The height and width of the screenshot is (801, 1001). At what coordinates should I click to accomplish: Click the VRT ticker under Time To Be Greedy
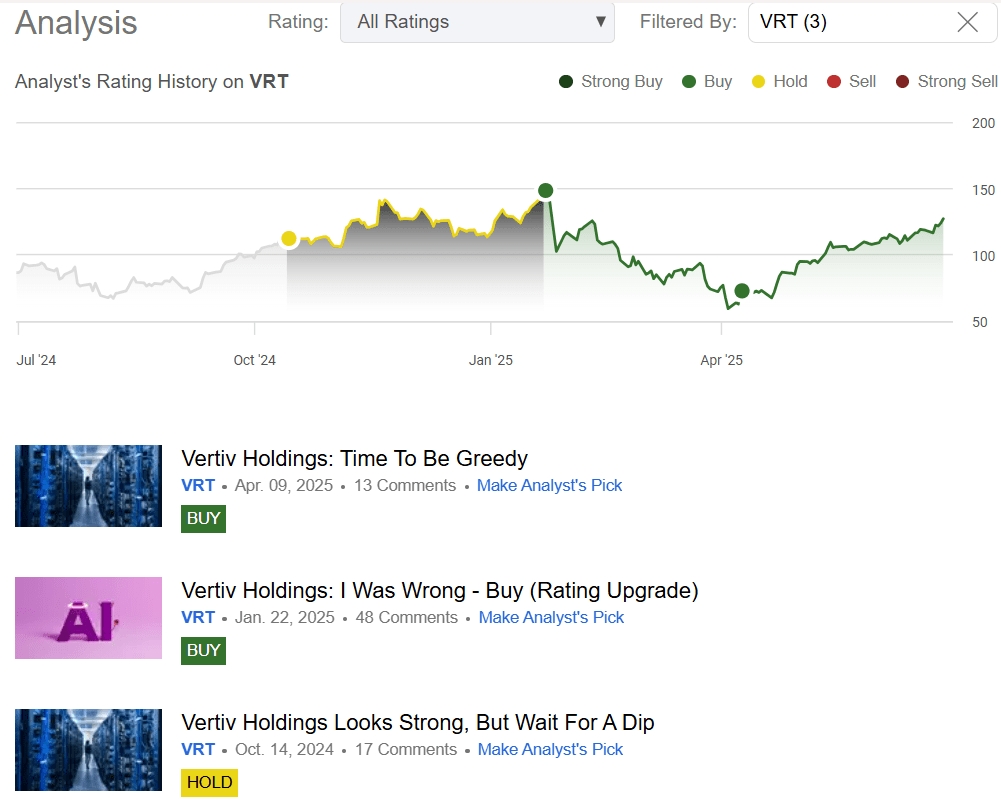click(x=198, y=485)
